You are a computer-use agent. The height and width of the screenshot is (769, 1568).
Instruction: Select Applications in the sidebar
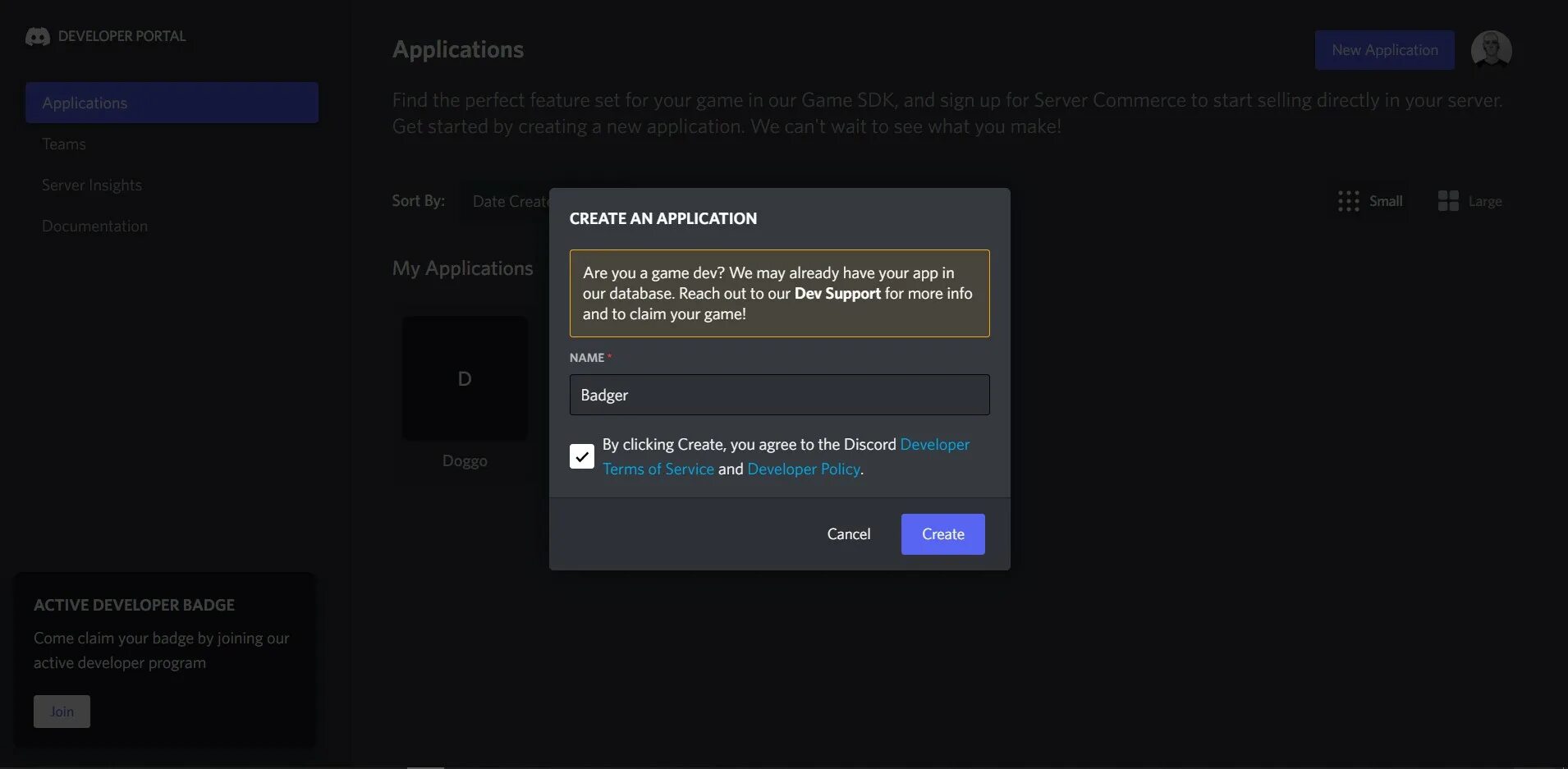[172, 103]
